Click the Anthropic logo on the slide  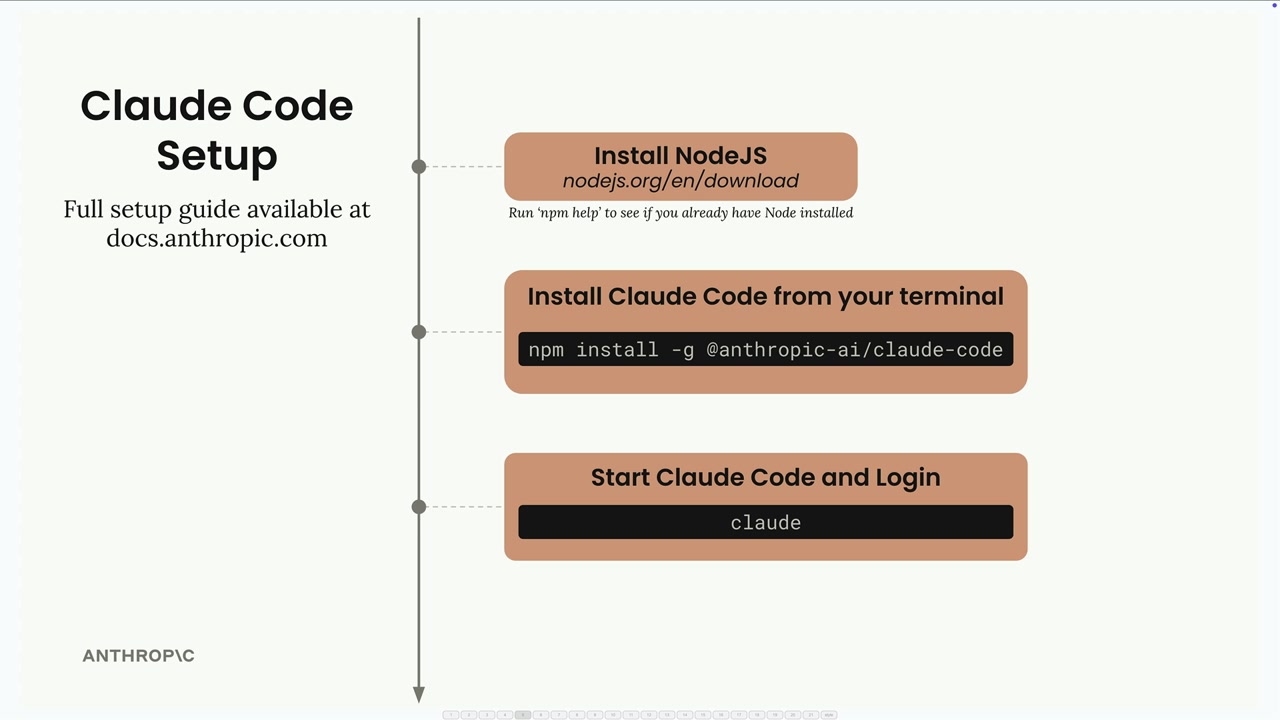138,656
